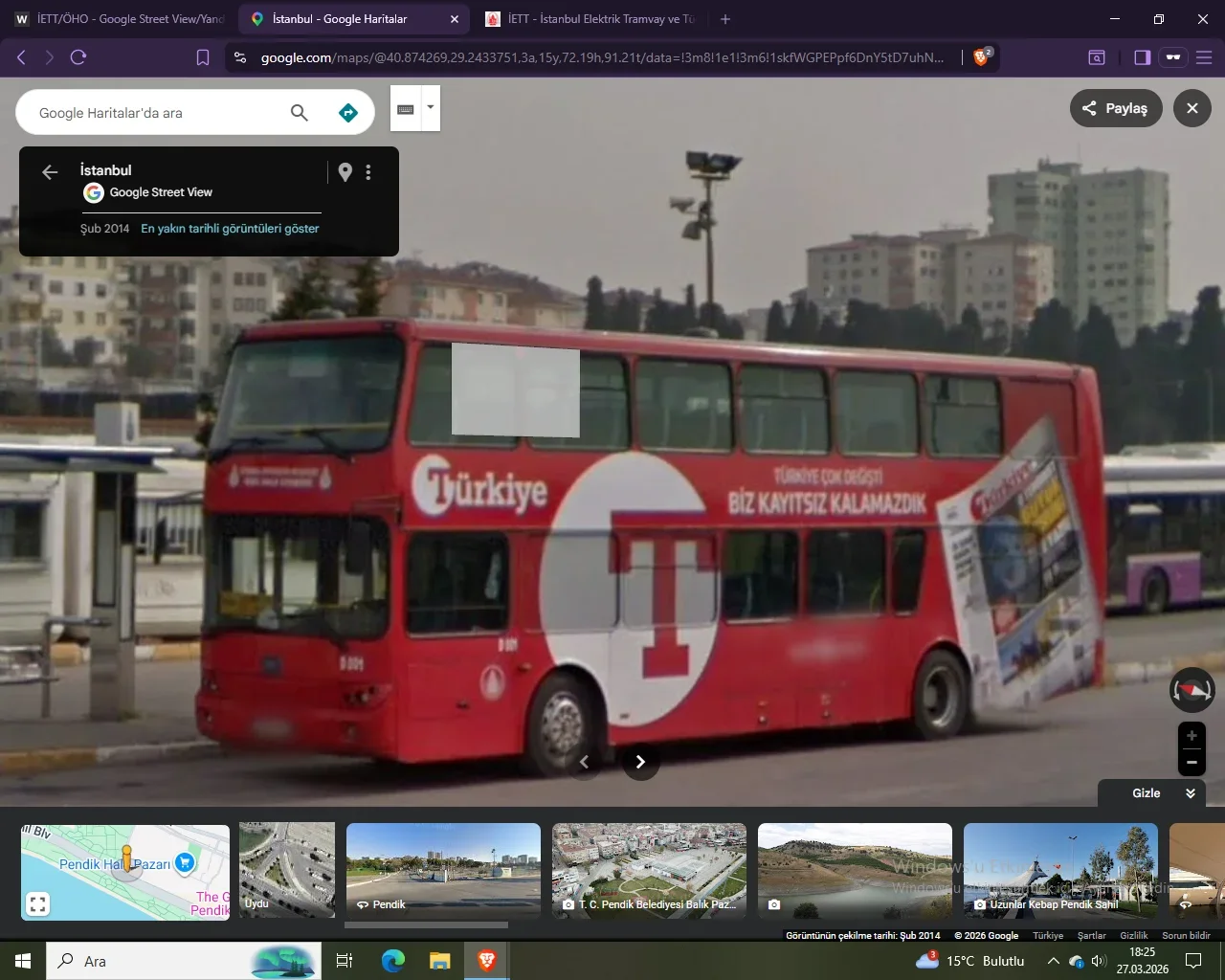Click the forward navigation arrow in Street View
The image size is (1225, 980).
point(639,761)
